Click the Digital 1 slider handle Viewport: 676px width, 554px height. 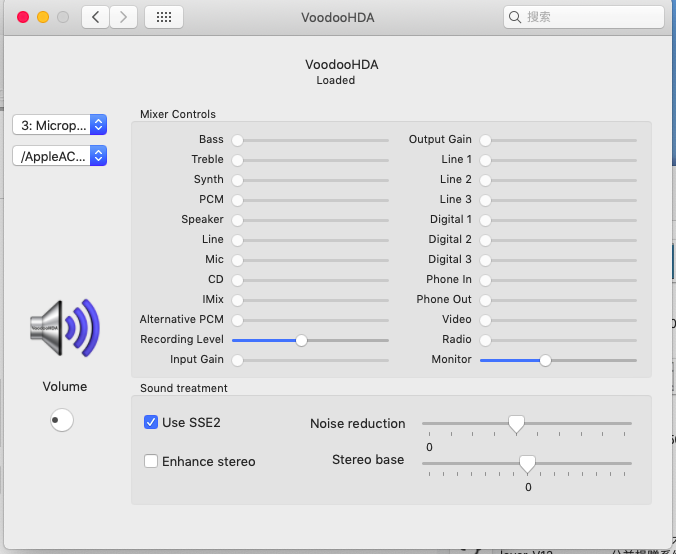485,220
